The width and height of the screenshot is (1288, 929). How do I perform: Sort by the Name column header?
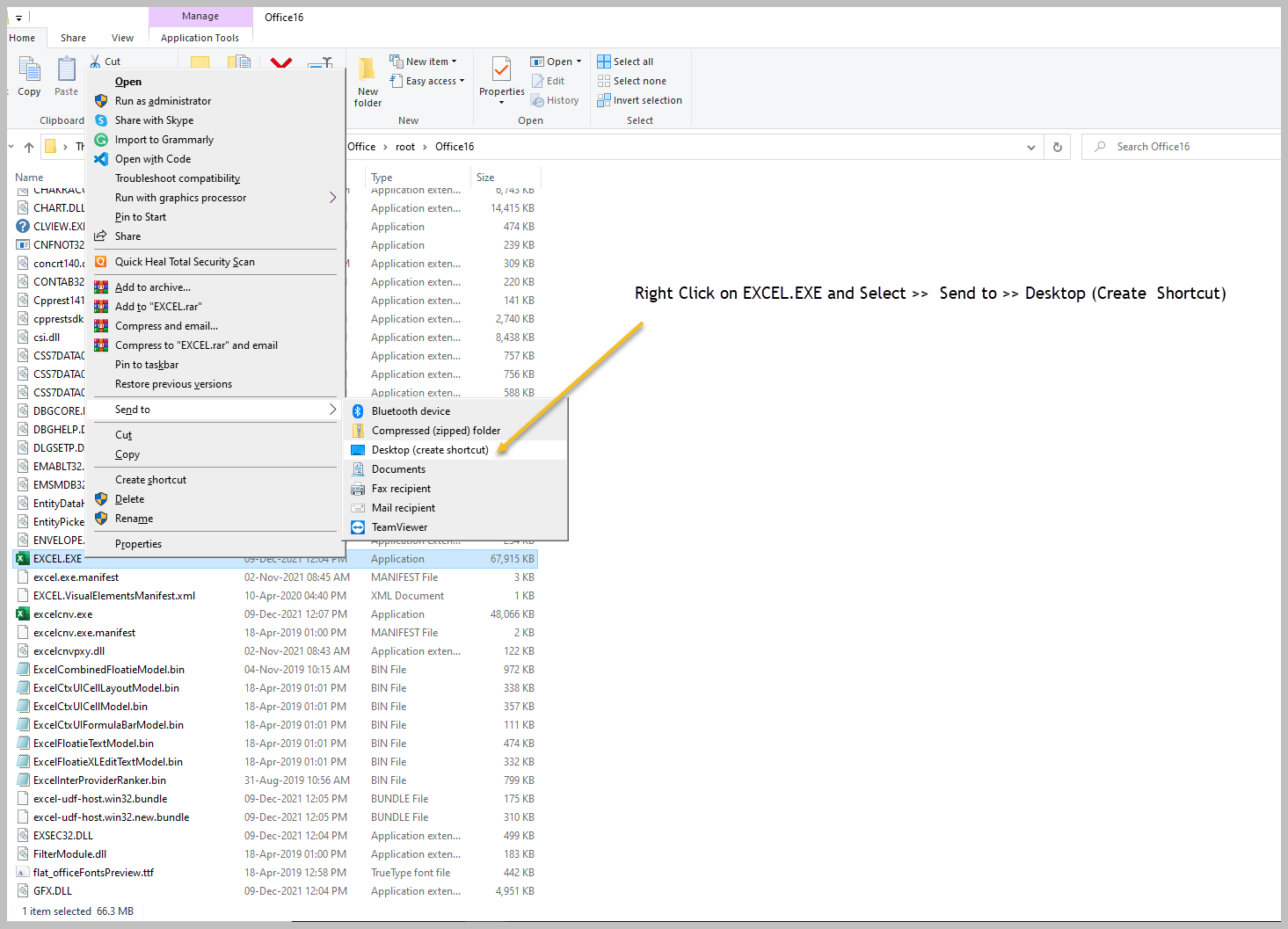click(x=29, y=178)
